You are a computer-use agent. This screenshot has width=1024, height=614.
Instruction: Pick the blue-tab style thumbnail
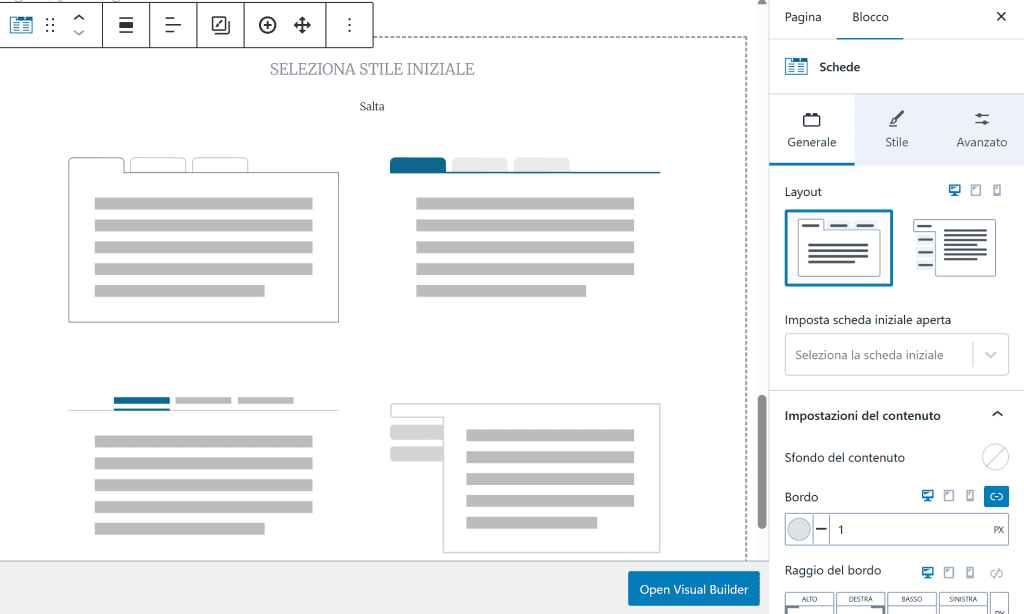[x=525, y=229]
